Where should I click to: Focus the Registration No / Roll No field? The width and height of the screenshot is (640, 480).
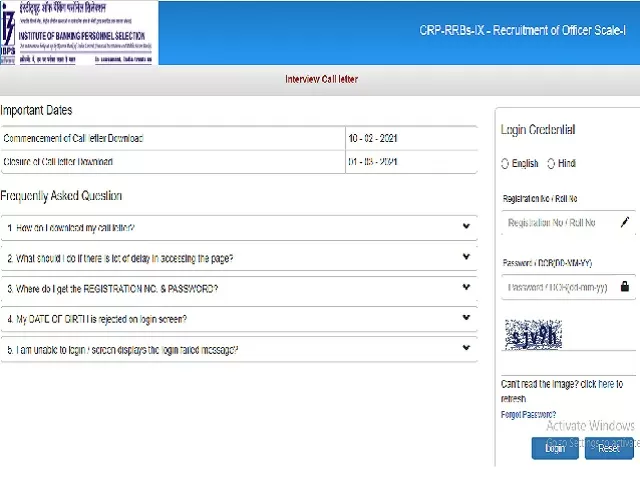pos(560,222)
